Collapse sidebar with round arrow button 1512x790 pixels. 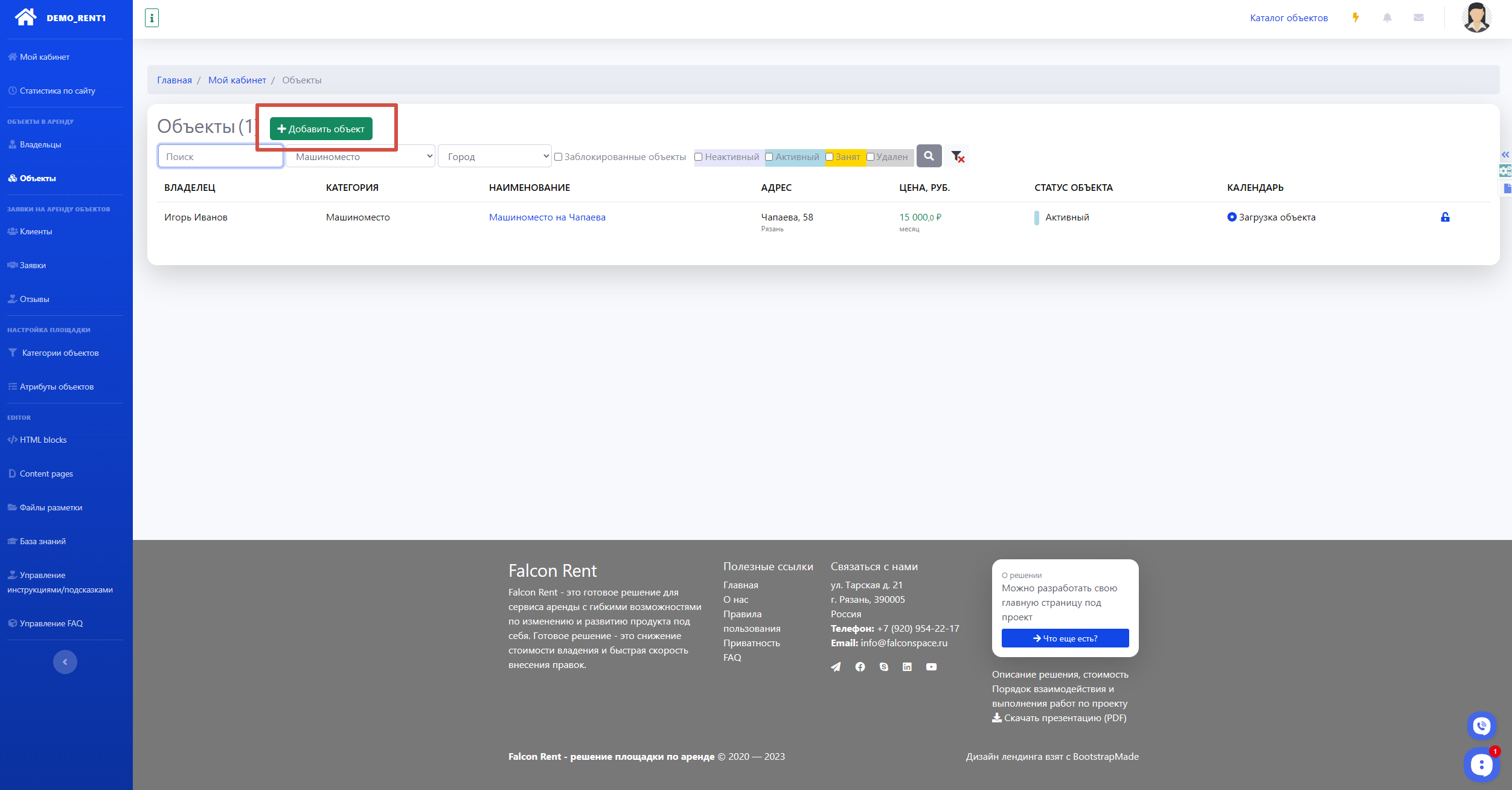click(x=65, y=662)
